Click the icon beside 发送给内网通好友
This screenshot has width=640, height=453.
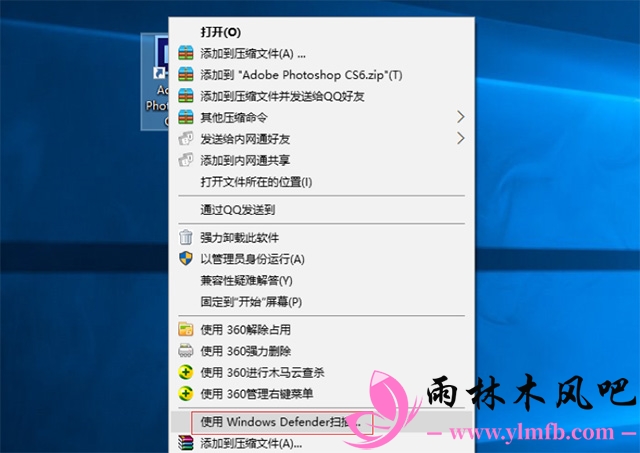[x=186, y=139]
